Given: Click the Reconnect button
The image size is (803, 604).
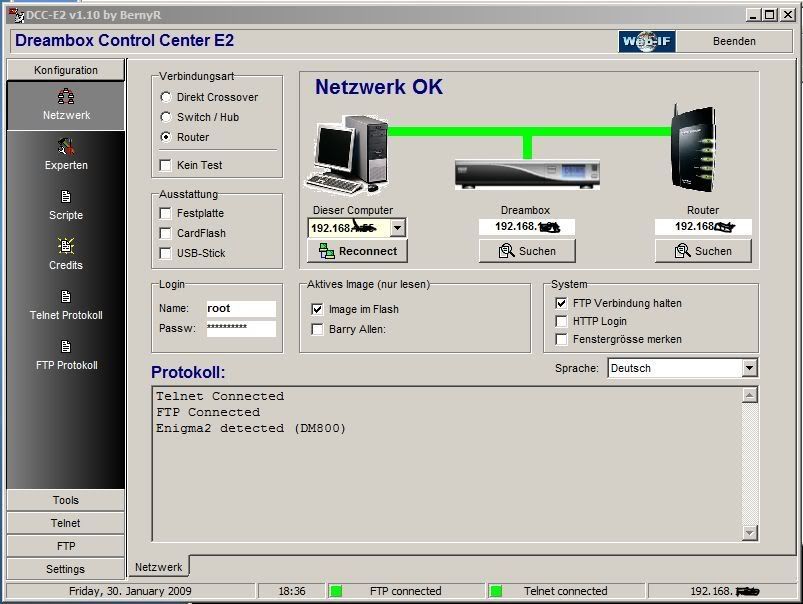Looking at the screenshot, I should [x=357, y=251].
